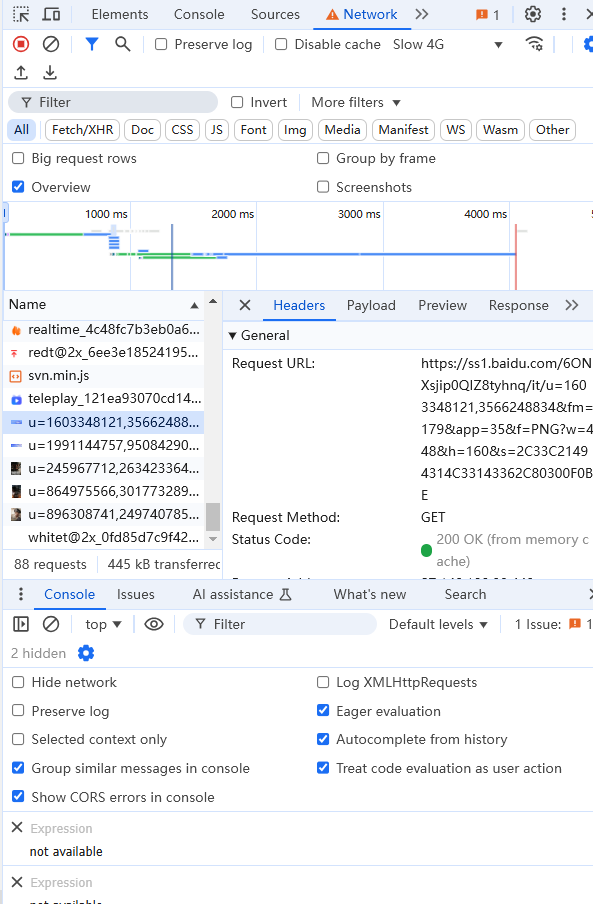The height and width of the screenshot is (904, 593).
Task: Open DevTools settings gear
Action: coord(532,14)
